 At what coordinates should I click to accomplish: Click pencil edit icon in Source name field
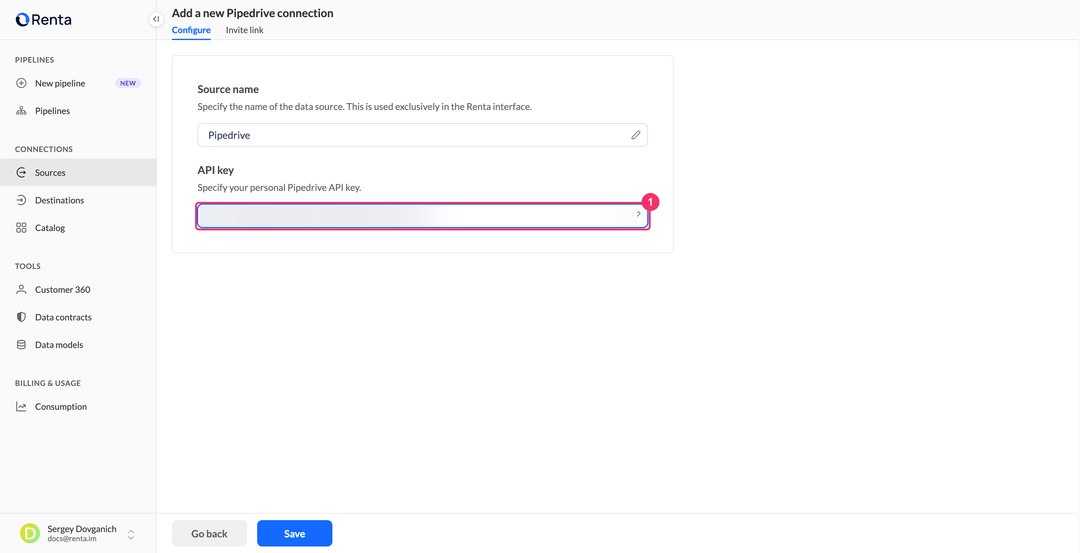coord(636,136)
